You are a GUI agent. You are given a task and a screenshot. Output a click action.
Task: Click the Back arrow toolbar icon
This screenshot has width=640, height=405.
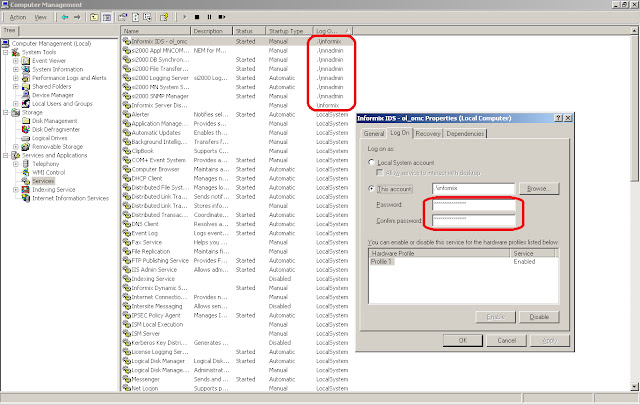tap(65, 17)
